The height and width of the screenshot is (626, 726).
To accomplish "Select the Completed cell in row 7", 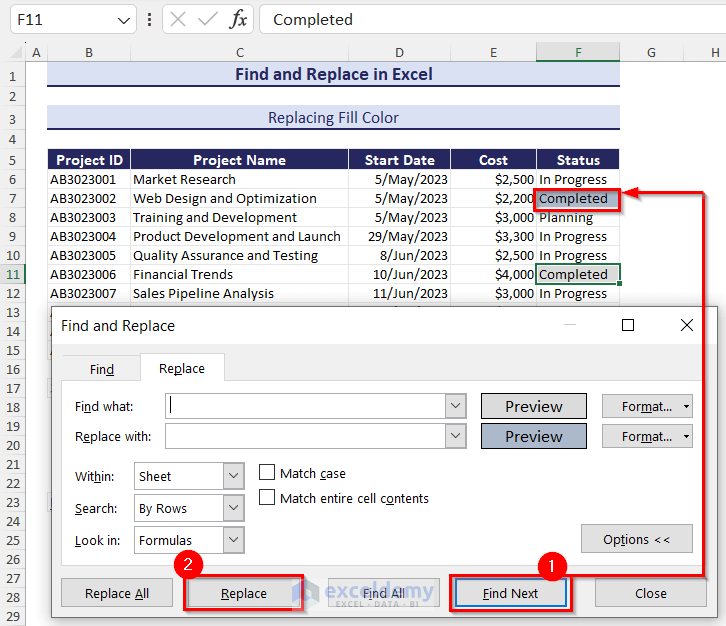I will 577,198.
